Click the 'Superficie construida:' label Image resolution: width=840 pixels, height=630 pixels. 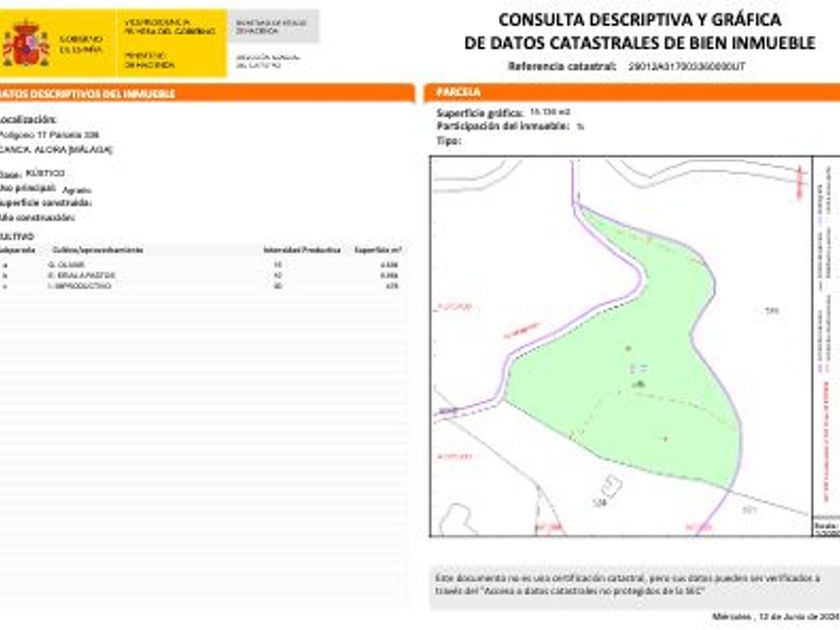(x=46, y=203)
